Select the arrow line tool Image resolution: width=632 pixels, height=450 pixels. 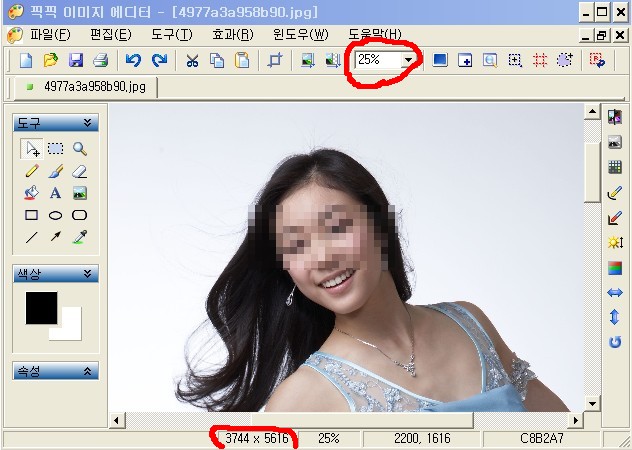[x=56, y=236]
